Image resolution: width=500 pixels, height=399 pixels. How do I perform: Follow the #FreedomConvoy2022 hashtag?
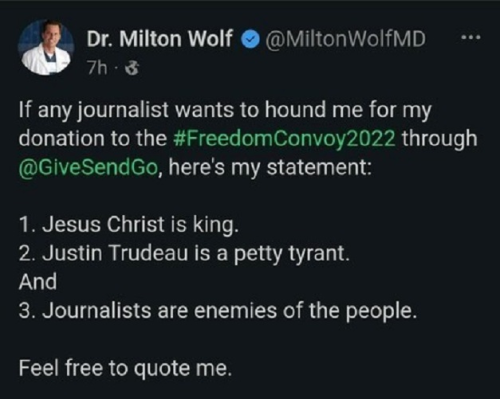[285, 138]
